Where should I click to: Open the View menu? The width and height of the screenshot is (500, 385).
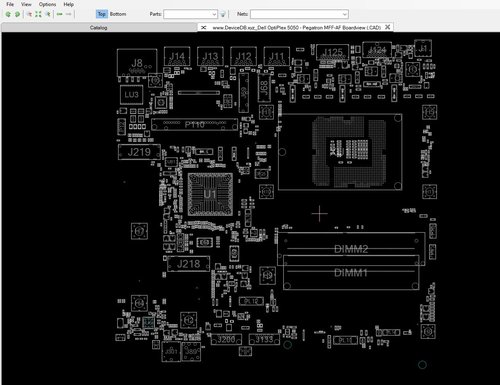click(26, 4)
